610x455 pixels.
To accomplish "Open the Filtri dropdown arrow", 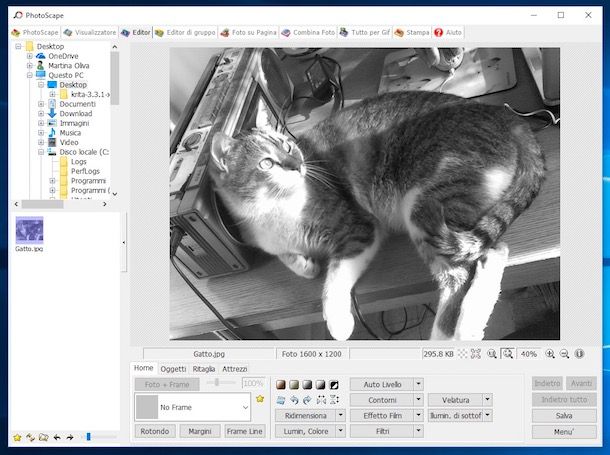I will (419, 431).
